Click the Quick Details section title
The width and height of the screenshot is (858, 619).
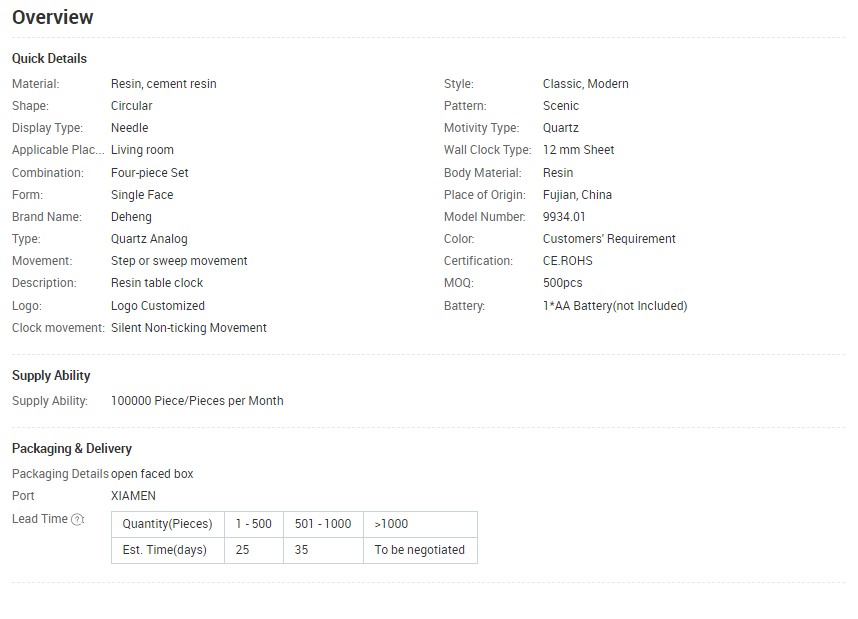[x=49, y=59]
